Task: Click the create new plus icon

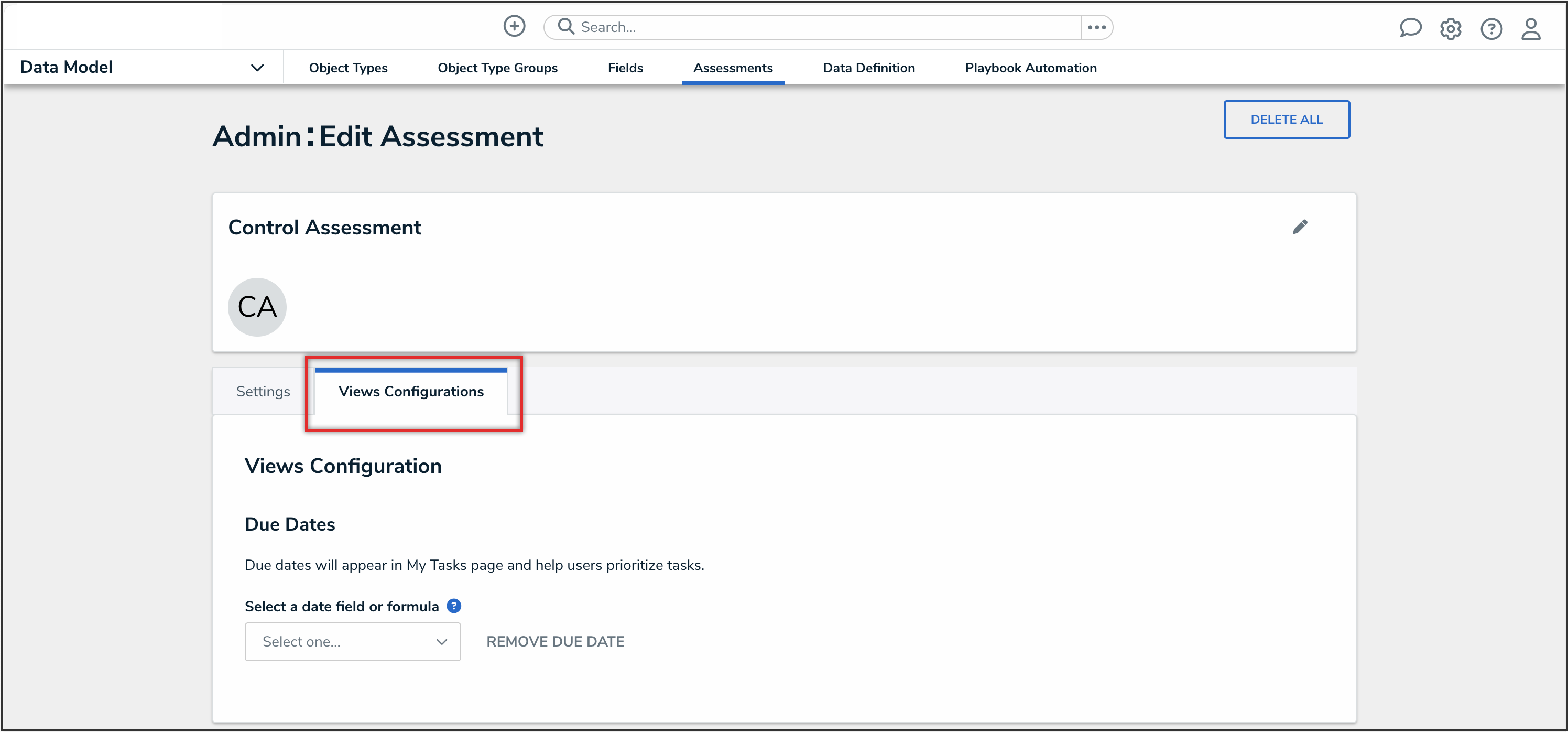Action: (514, 26)
